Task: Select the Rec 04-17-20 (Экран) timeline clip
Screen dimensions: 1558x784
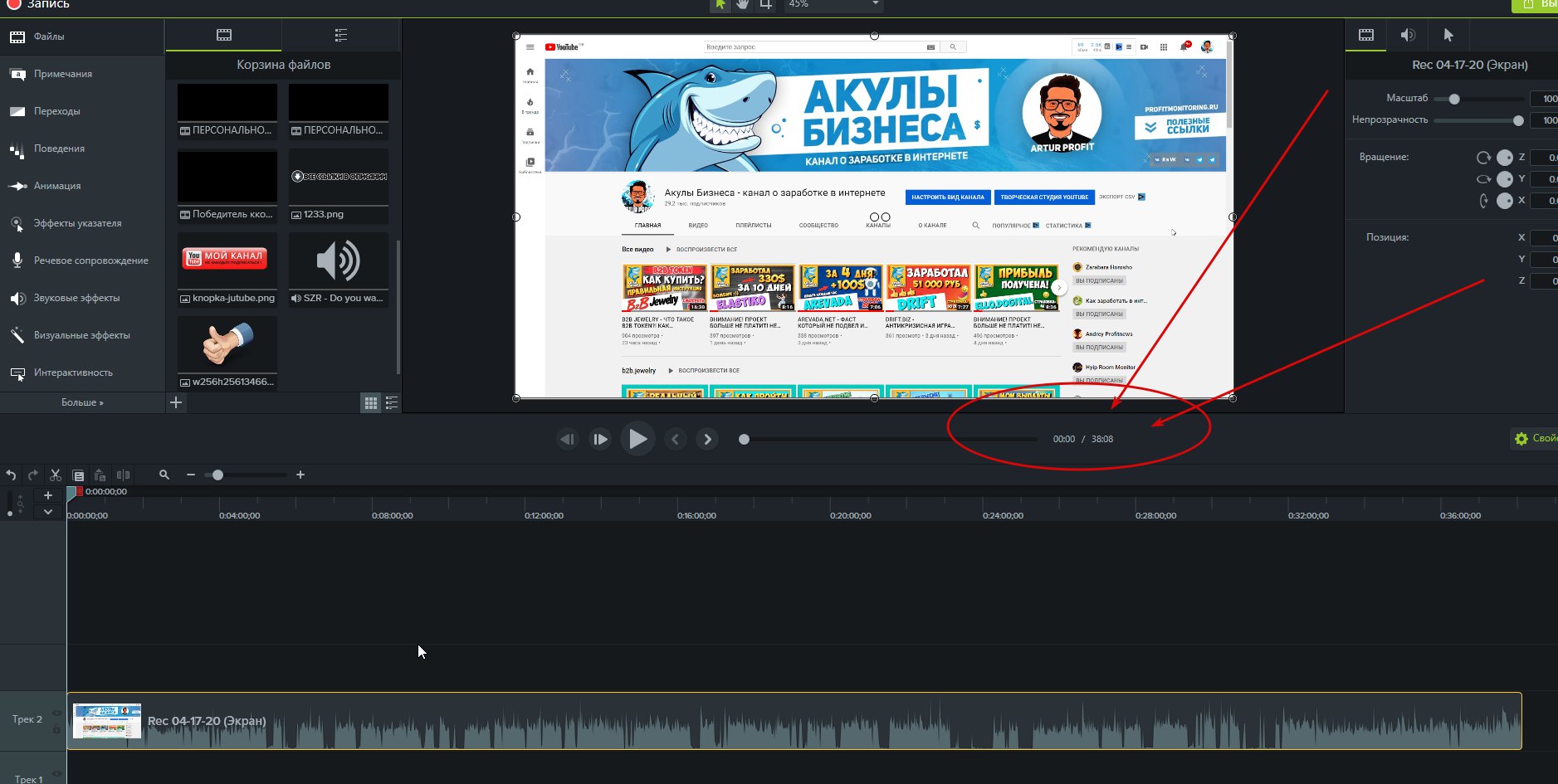Action: pos(794,721)
